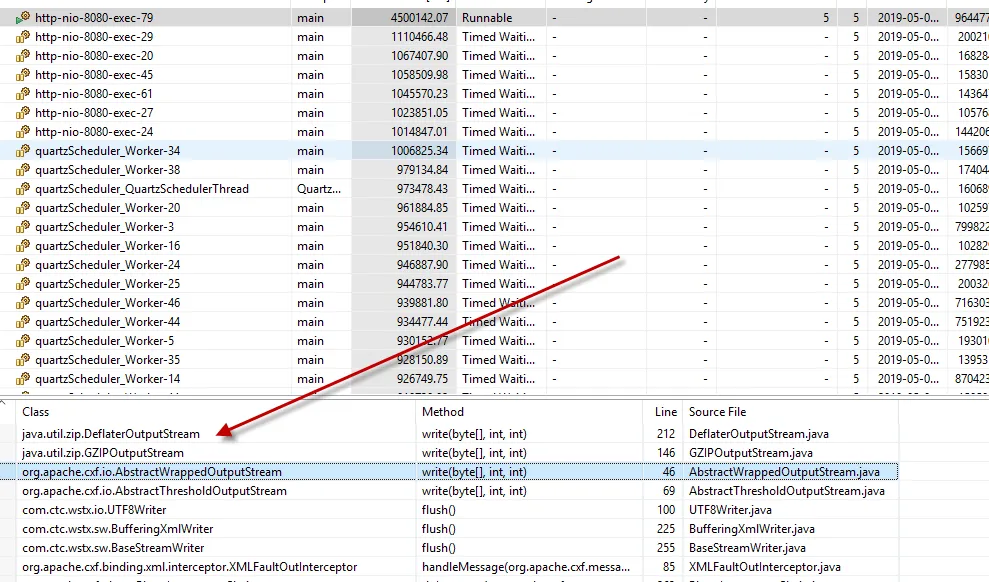
Task: Click thread icon of quartzScheduler_QuartzSchedulerThread
Action: point(23,189)
